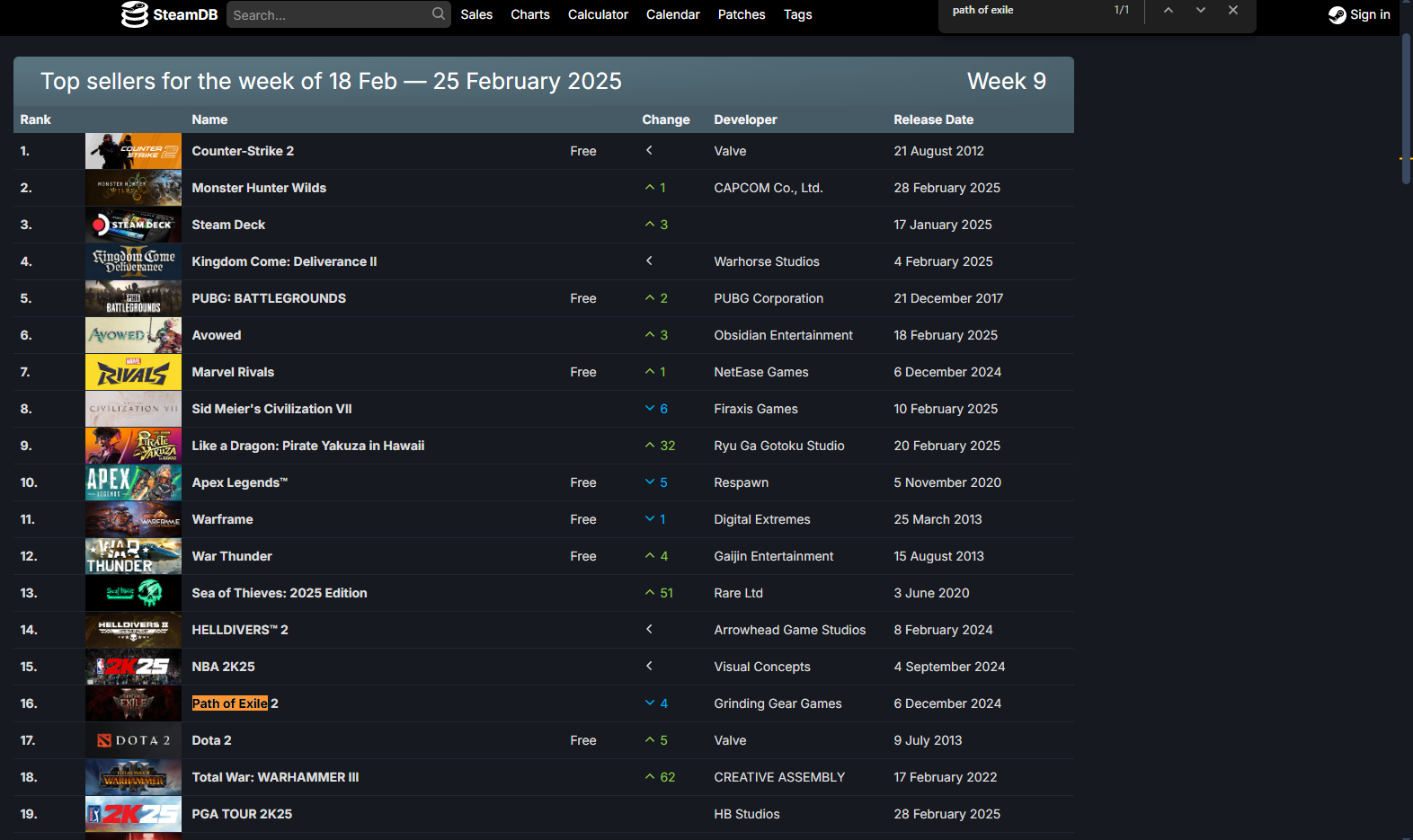Open Total War: WARHAMMER III thumbnail
1413x840 pixels.
click(x=133, y=777)
